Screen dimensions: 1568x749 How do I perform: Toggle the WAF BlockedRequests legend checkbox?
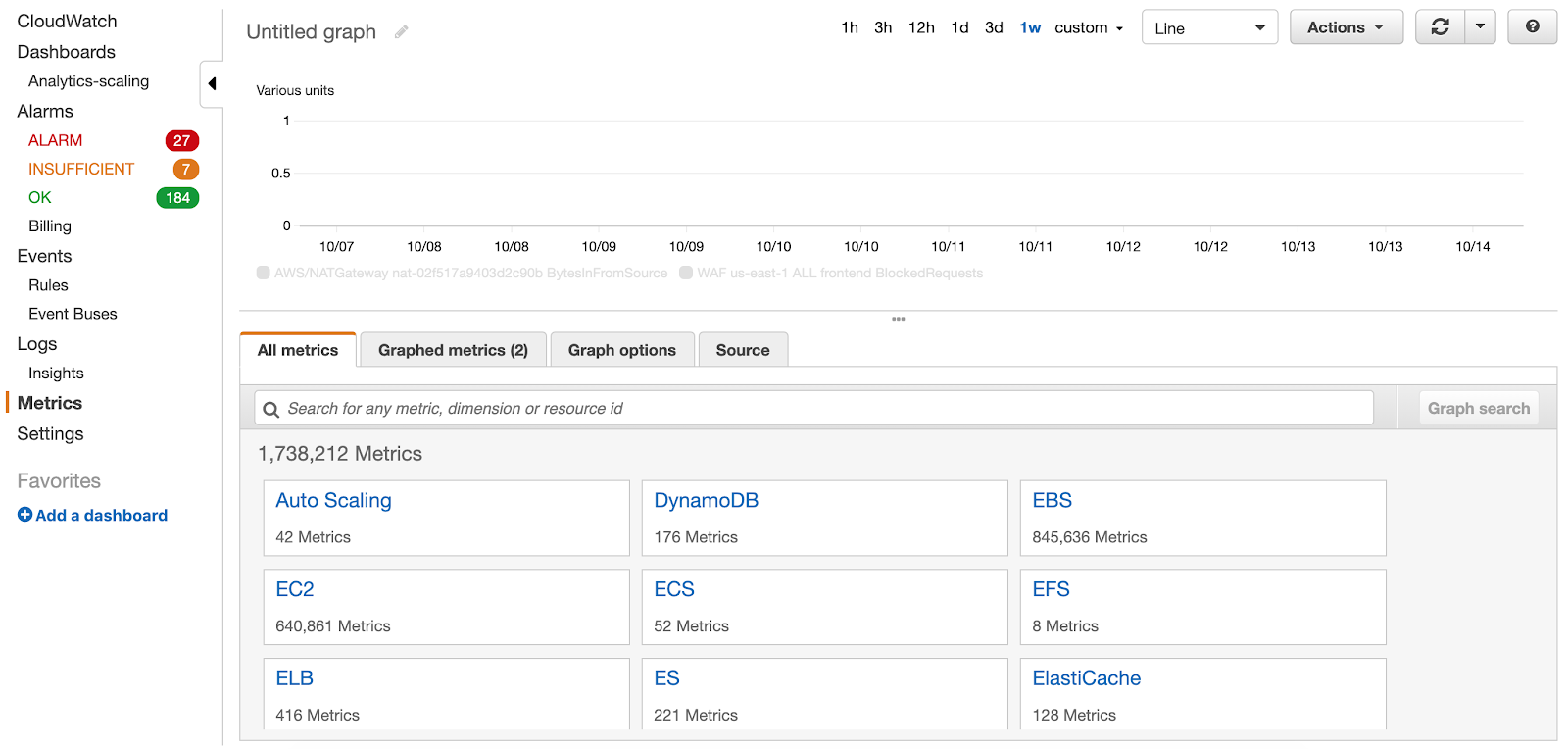pyautogui.click(x=686, y=273)
